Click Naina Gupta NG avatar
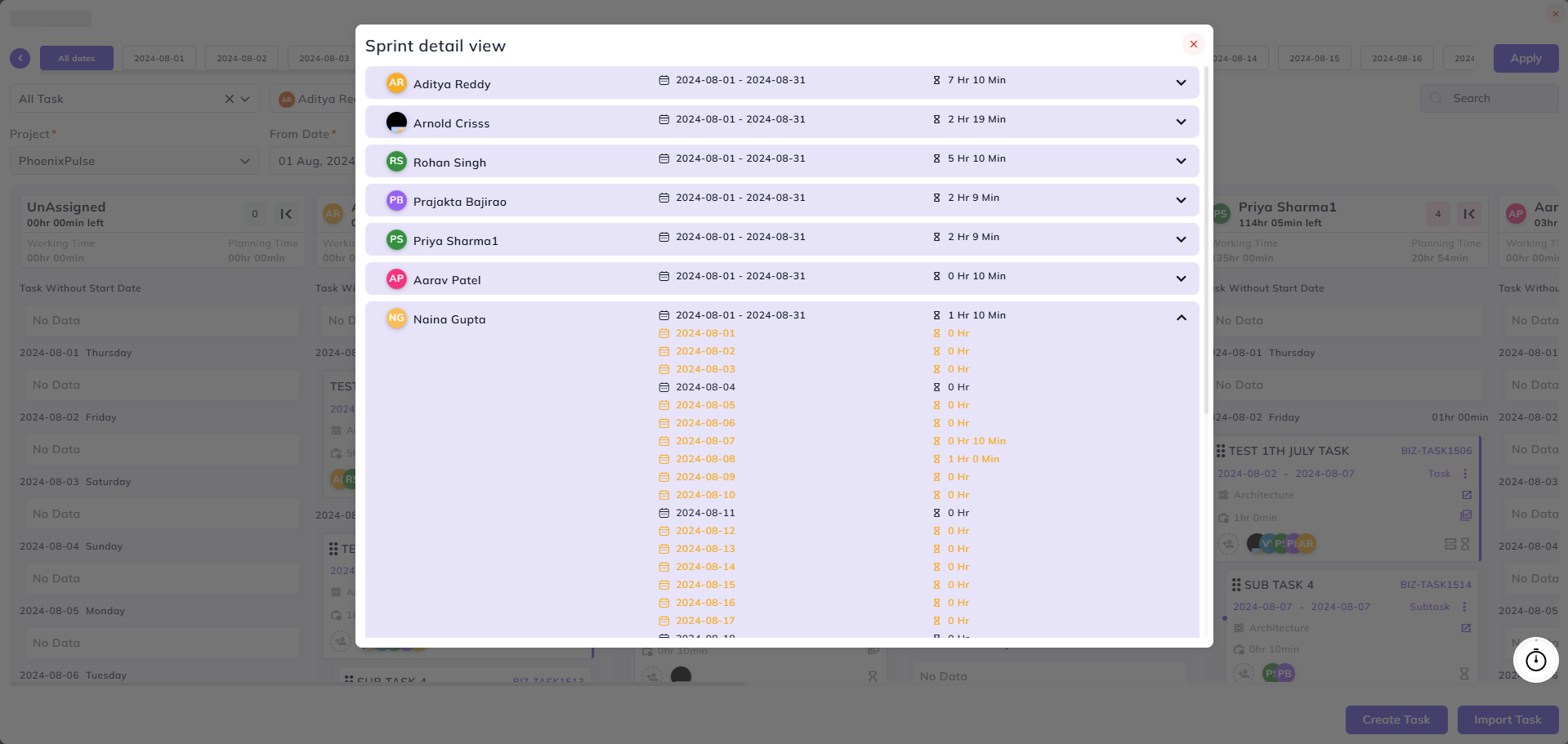1568x744 pixels. tap(396, 318)
